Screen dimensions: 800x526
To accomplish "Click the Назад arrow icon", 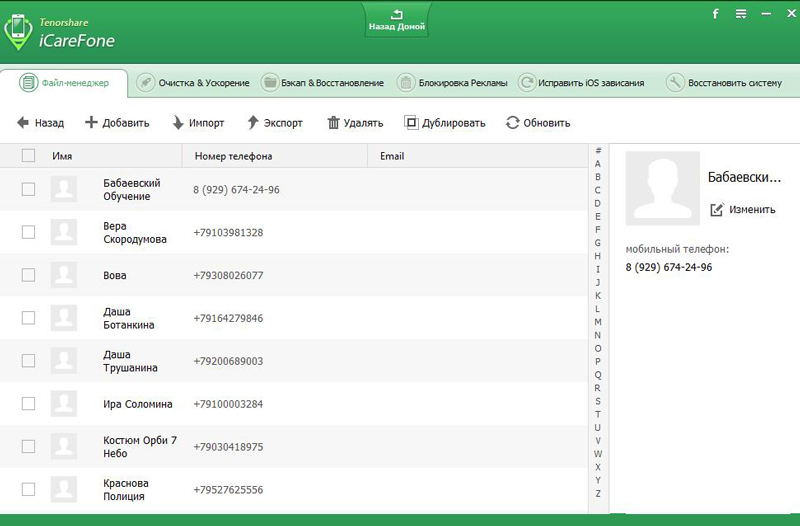I will (x=23, y=122).
